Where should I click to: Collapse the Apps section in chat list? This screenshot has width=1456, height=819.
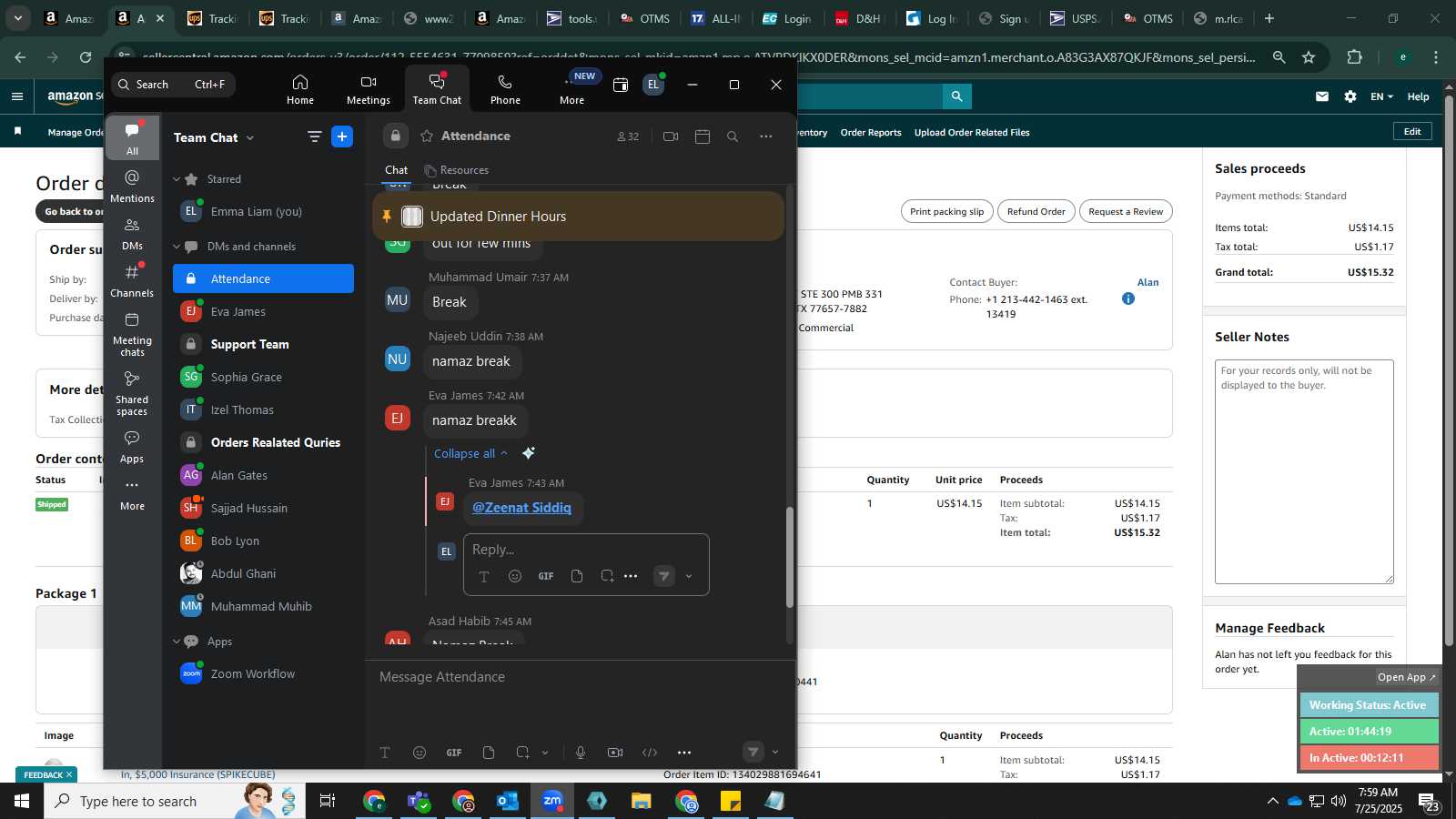[177, 642]
